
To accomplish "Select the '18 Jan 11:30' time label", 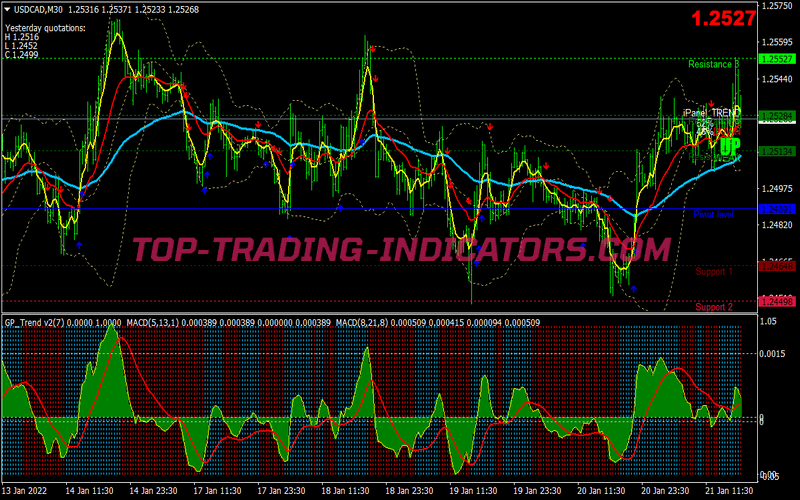I will (345, 491).
